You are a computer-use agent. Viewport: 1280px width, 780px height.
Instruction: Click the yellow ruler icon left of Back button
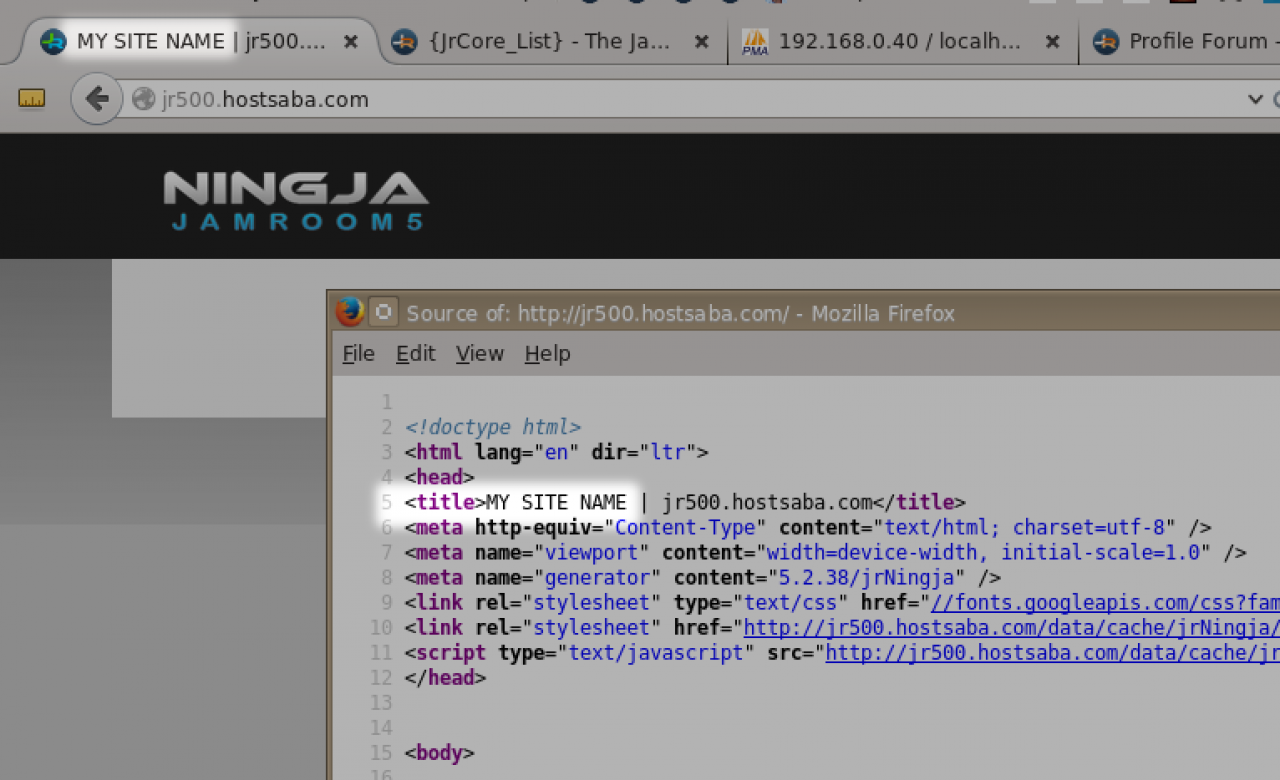point(32,98)
